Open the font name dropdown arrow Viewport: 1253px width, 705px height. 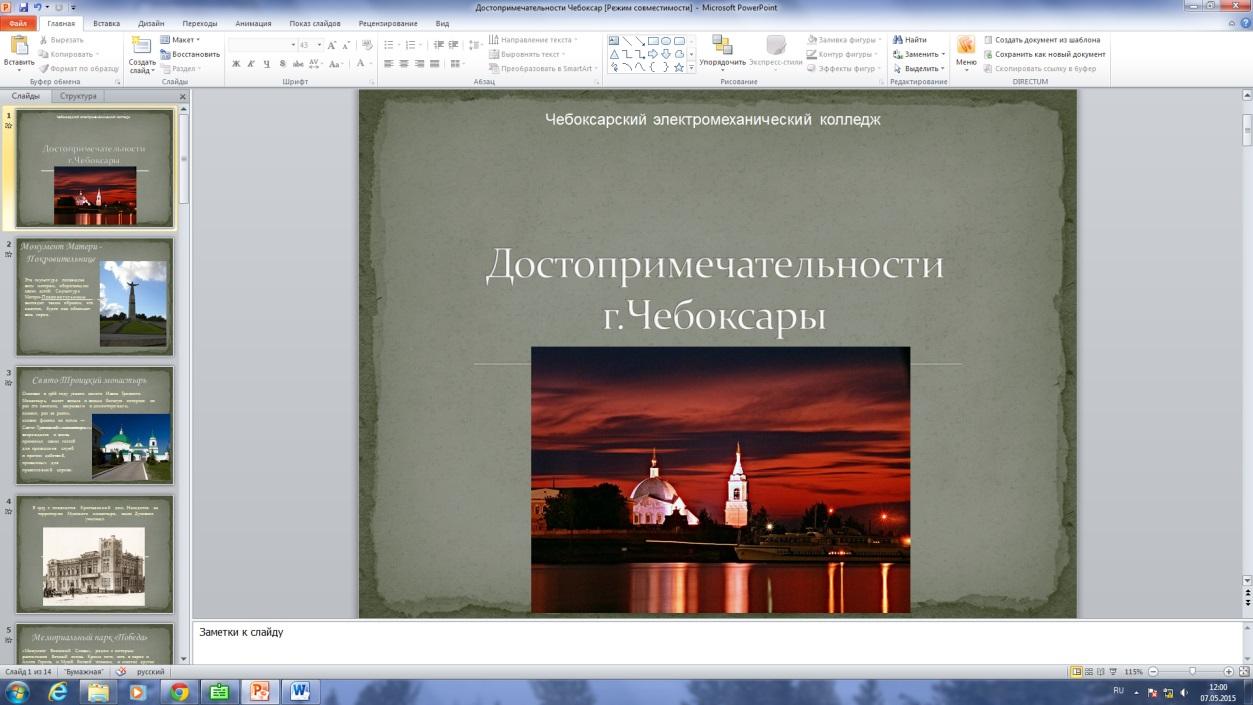click(293, 45)
